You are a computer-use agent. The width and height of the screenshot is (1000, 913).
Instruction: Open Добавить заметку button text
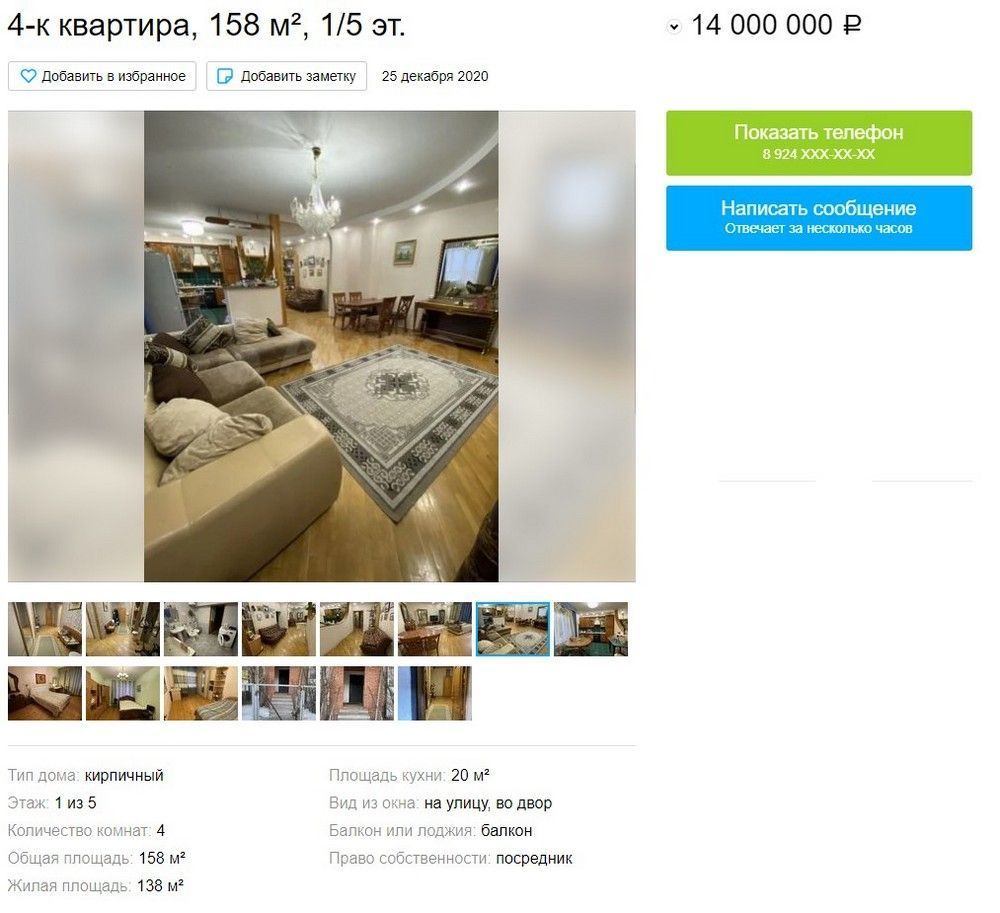click(x=298, y=76)
